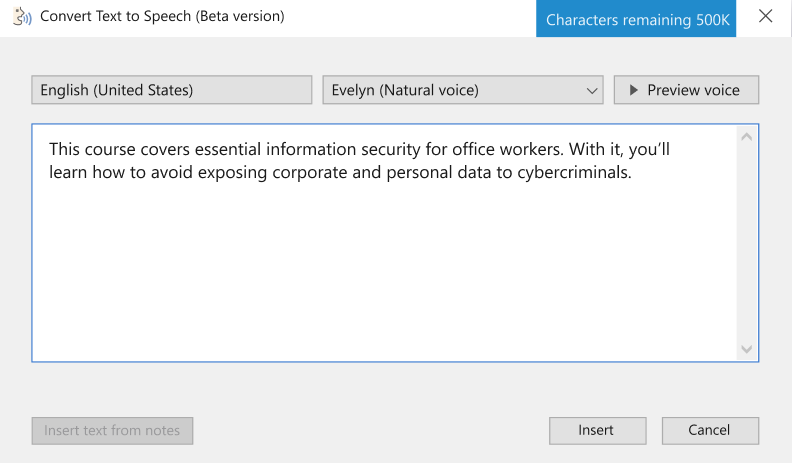Click the Insert text from notes button
Screen dimensions: 792x463
[x=112, y=431]
